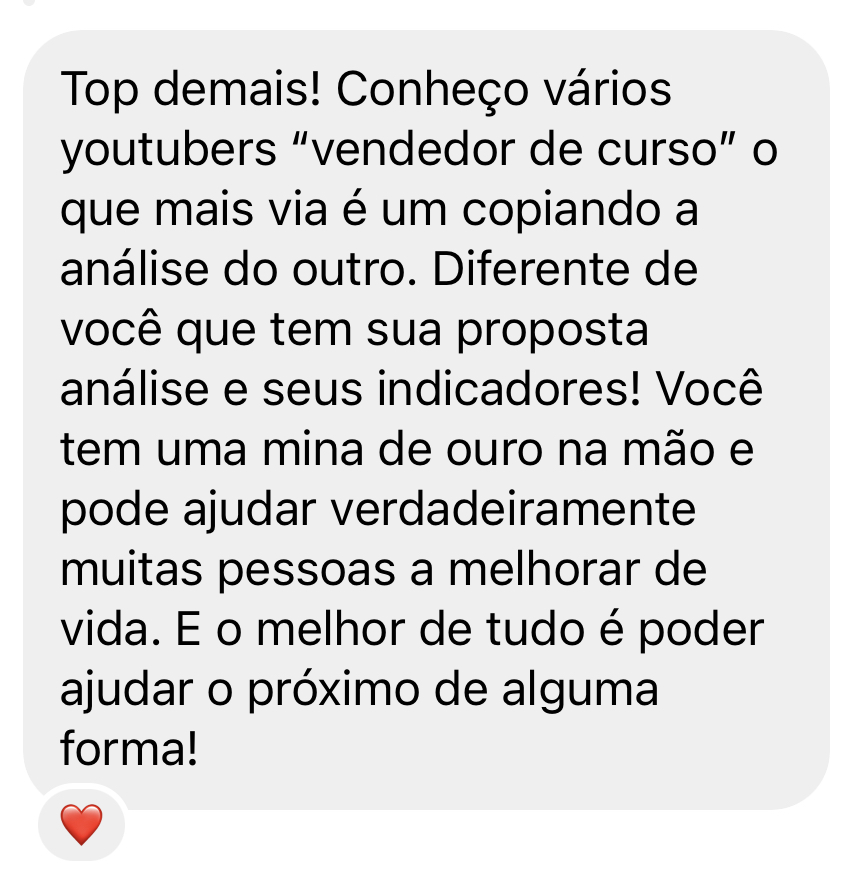Click the phrase "mina de ouro"
Screen dimensions: 863x894
click(x=402, y=449)
